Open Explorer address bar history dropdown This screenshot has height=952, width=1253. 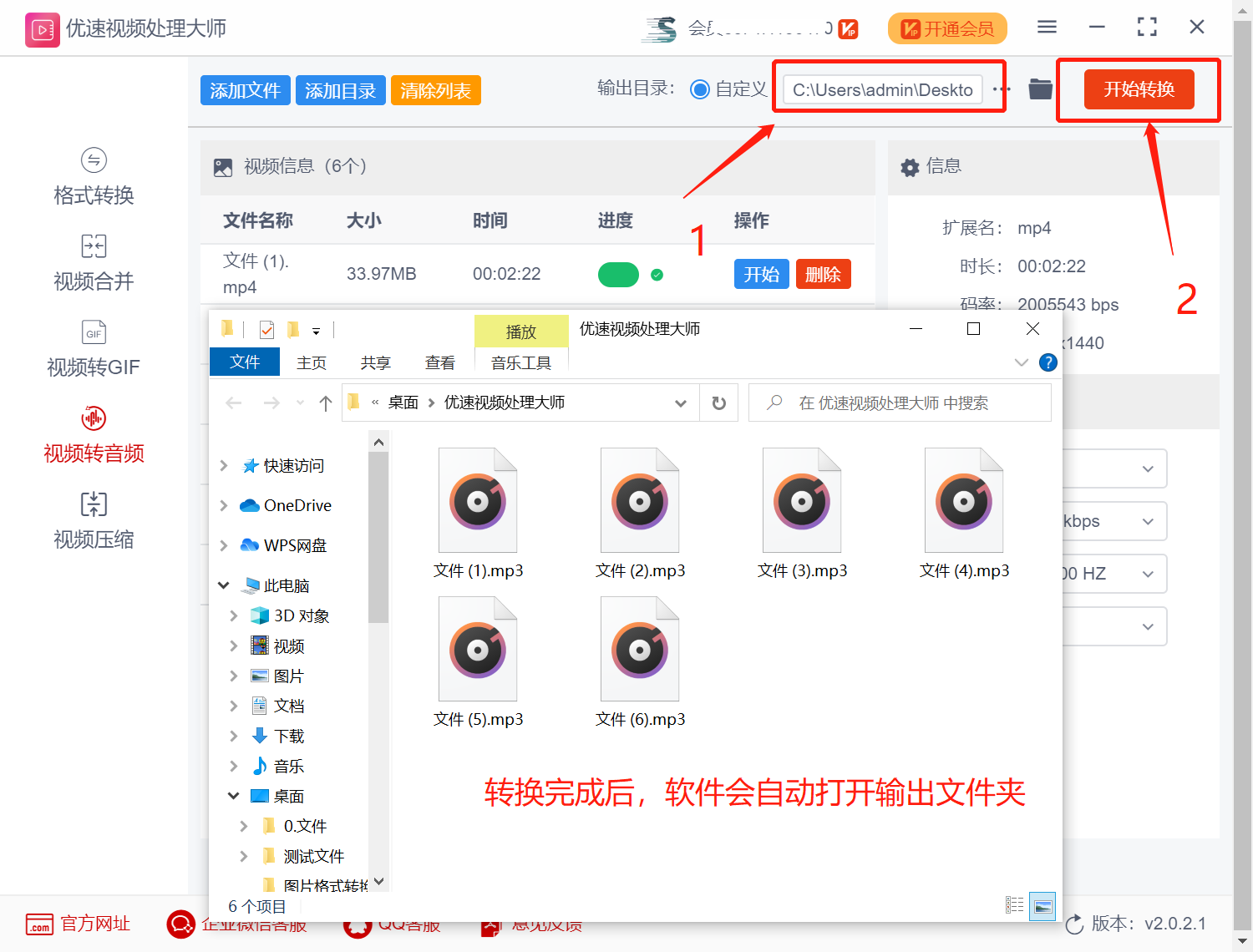click(681, 403)
